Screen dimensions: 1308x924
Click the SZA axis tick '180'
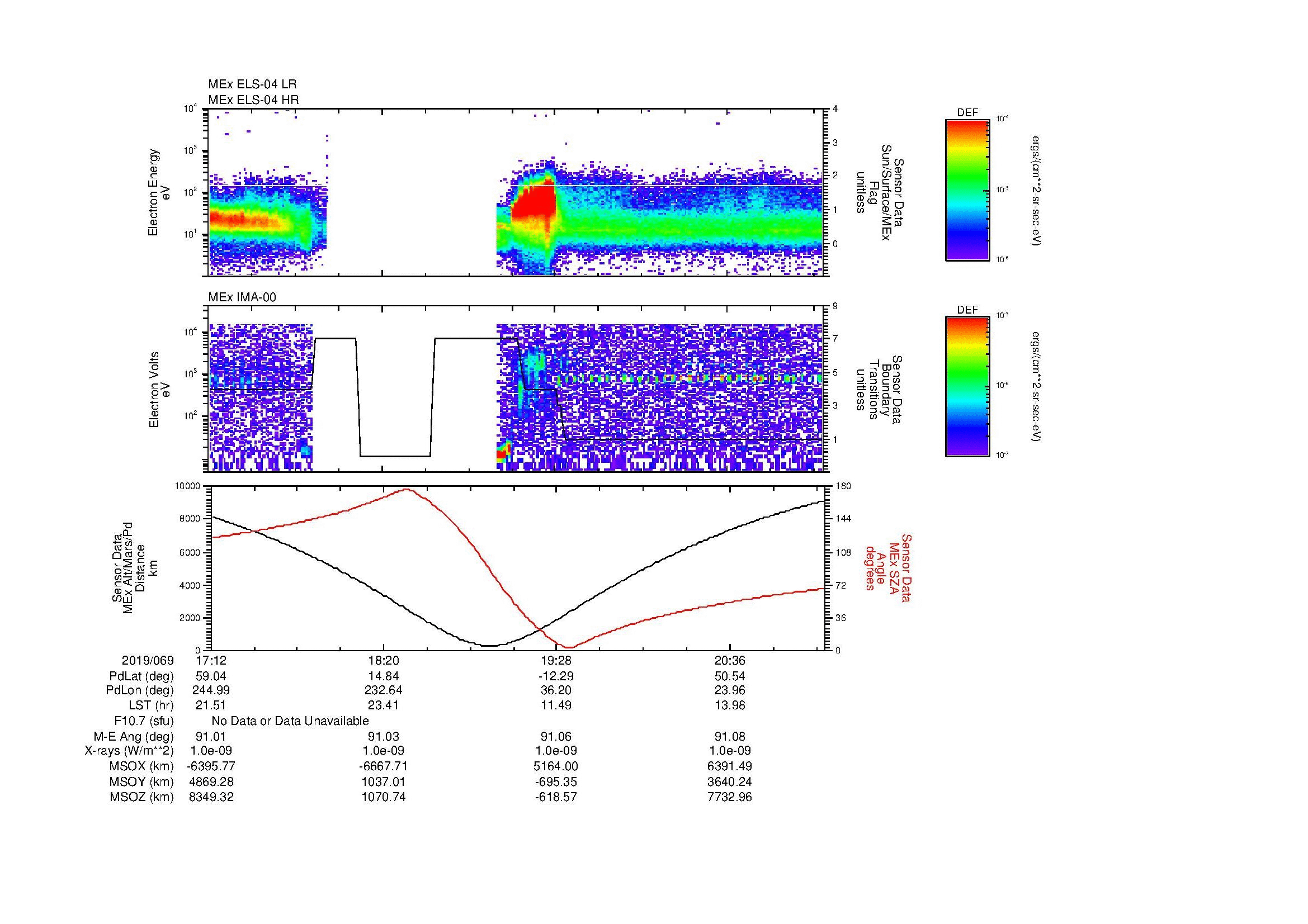tap(842, 486)
